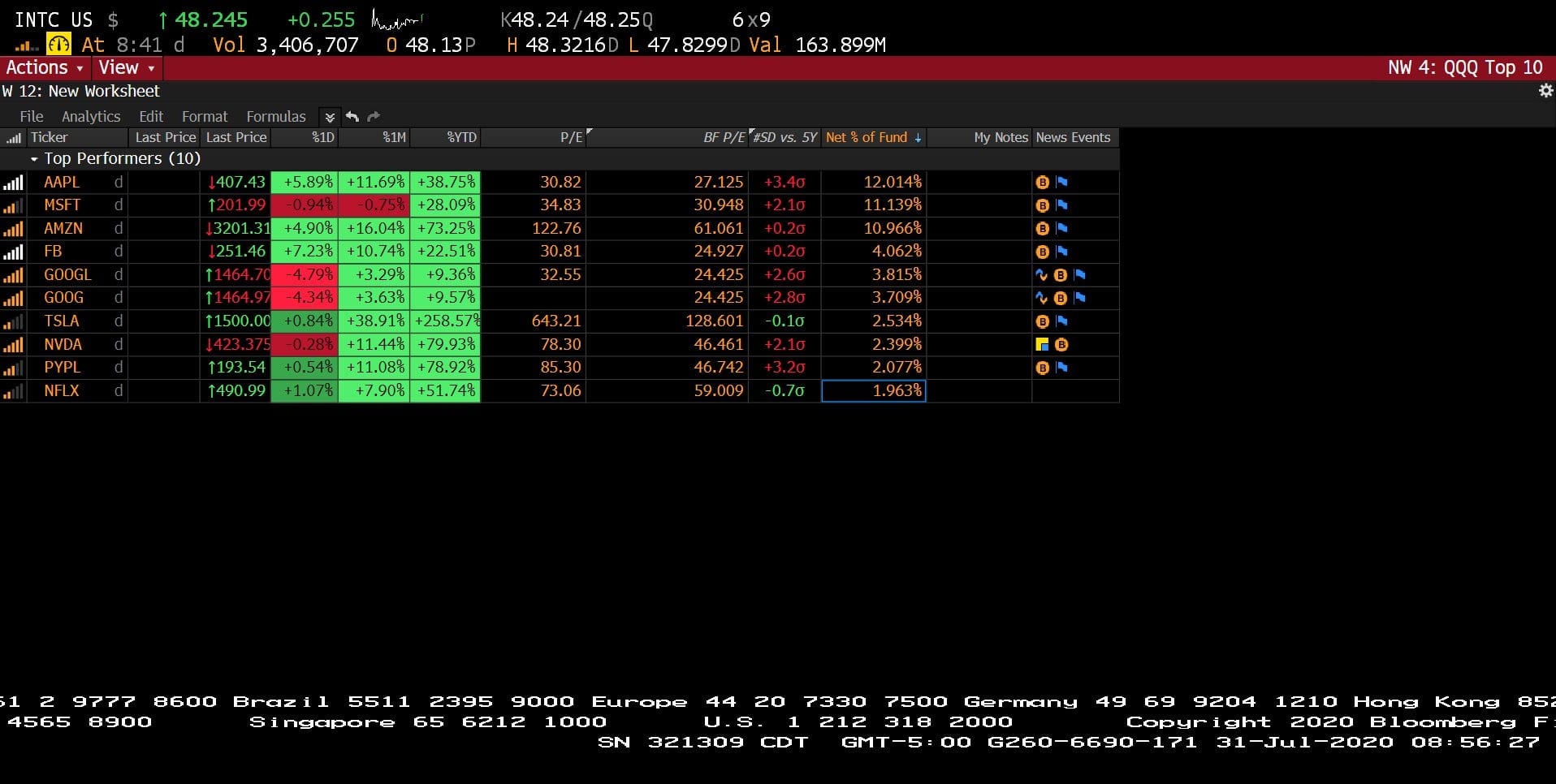Click the orange B news icon for AAPL
1556x784 pixels.
point(1043,183)
